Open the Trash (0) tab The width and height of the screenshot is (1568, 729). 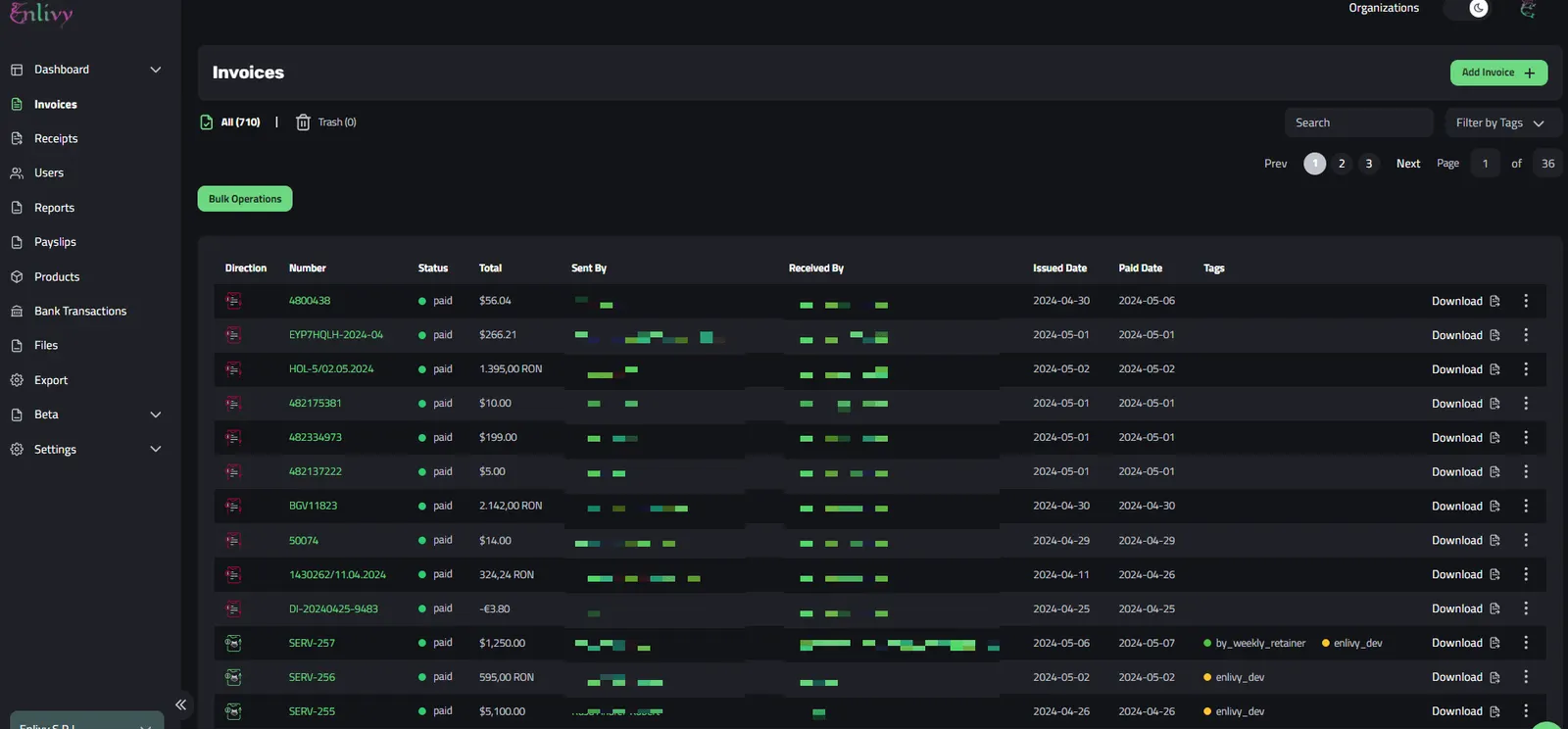click(337, 122)
